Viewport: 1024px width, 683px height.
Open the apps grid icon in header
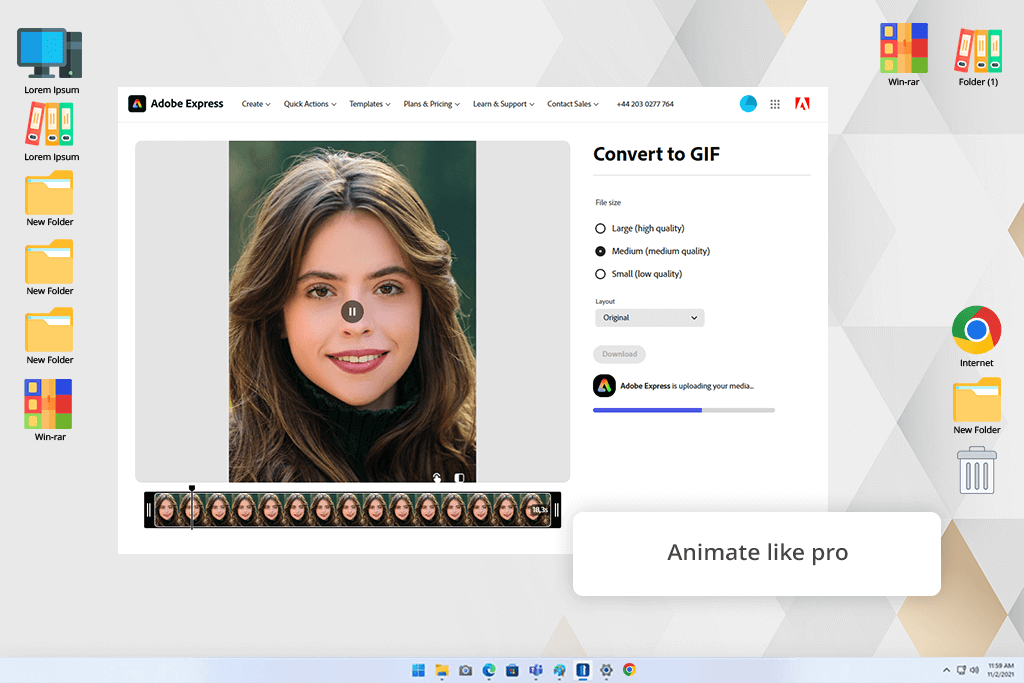pos(775,104)
